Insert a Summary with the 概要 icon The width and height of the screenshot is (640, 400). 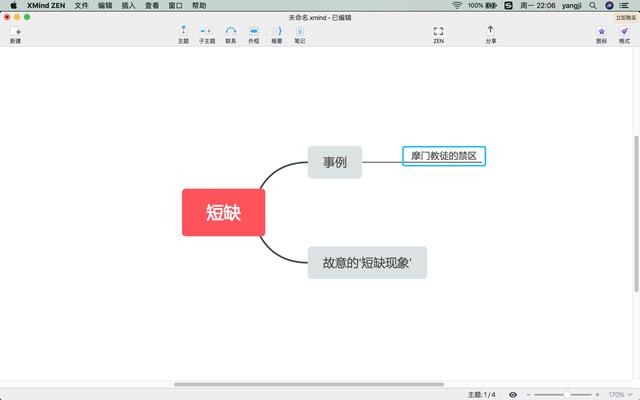pos(277,35)
